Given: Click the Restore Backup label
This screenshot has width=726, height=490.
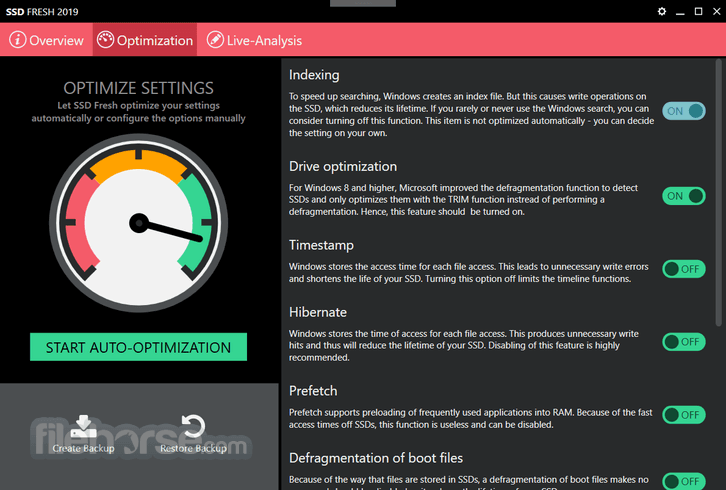Looking at the screenshot, I should 193,448.
